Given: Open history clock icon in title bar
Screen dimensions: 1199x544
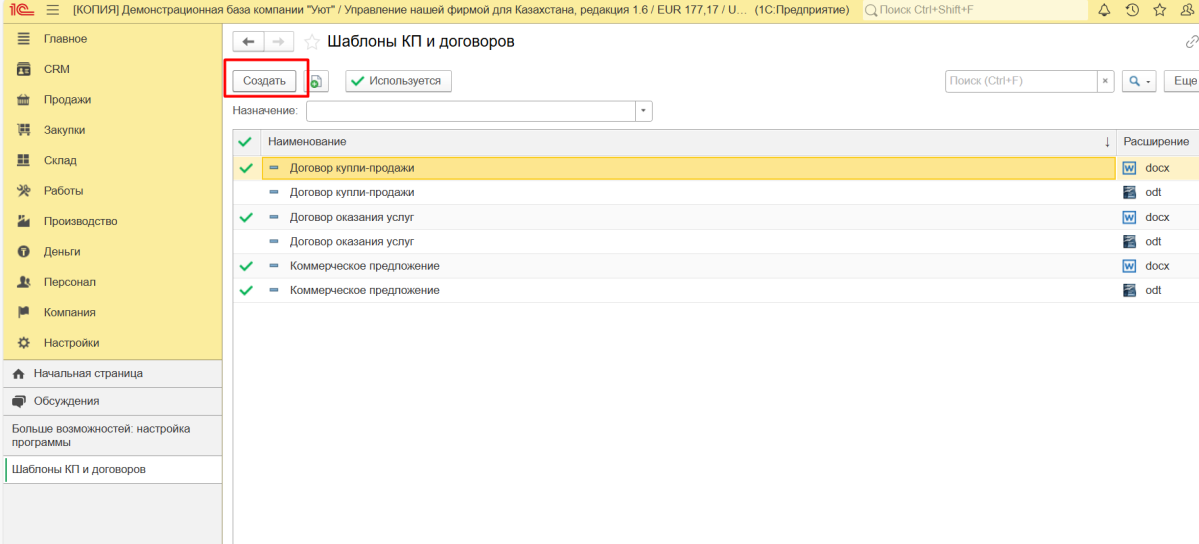Looking at the screenshot, I should (1131, 10).
